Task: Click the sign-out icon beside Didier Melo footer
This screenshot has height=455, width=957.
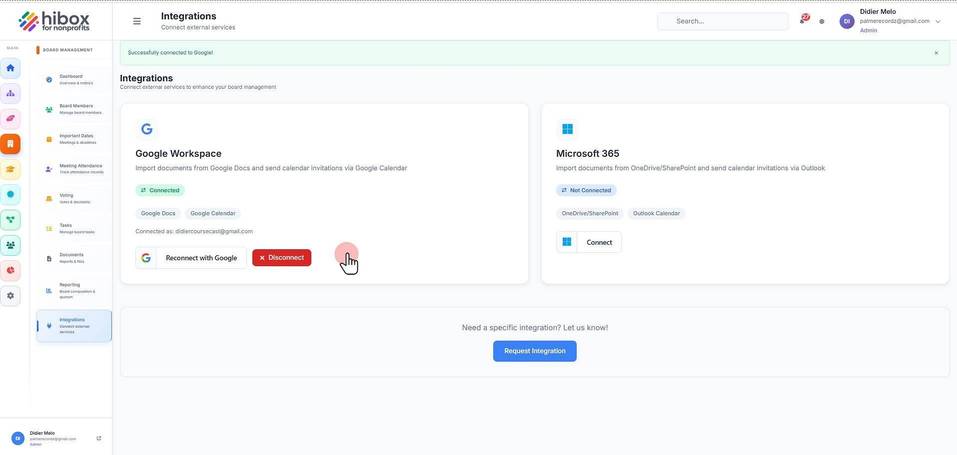Action: pos(99,439)
